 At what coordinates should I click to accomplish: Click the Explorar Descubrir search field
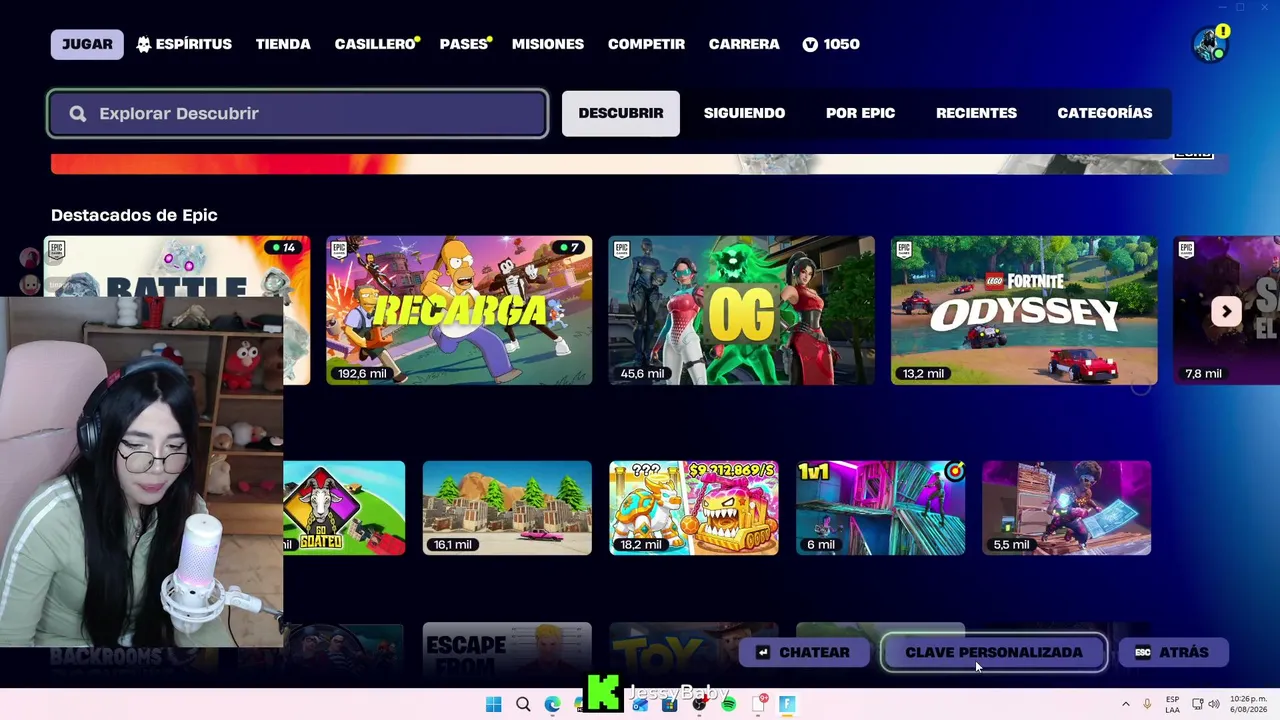[297, 113]
